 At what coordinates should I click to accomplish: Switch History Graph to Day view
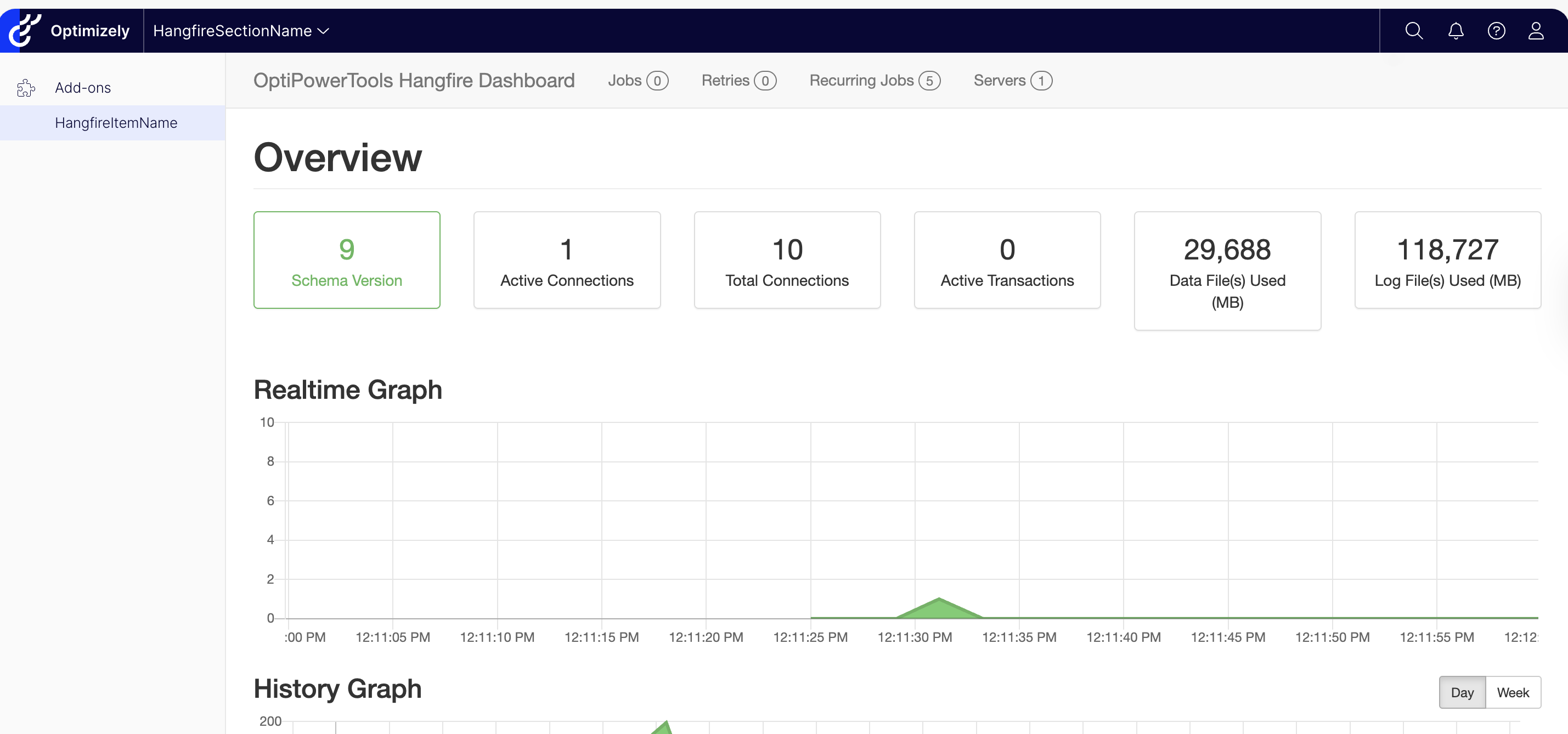tap(1462, 692)
